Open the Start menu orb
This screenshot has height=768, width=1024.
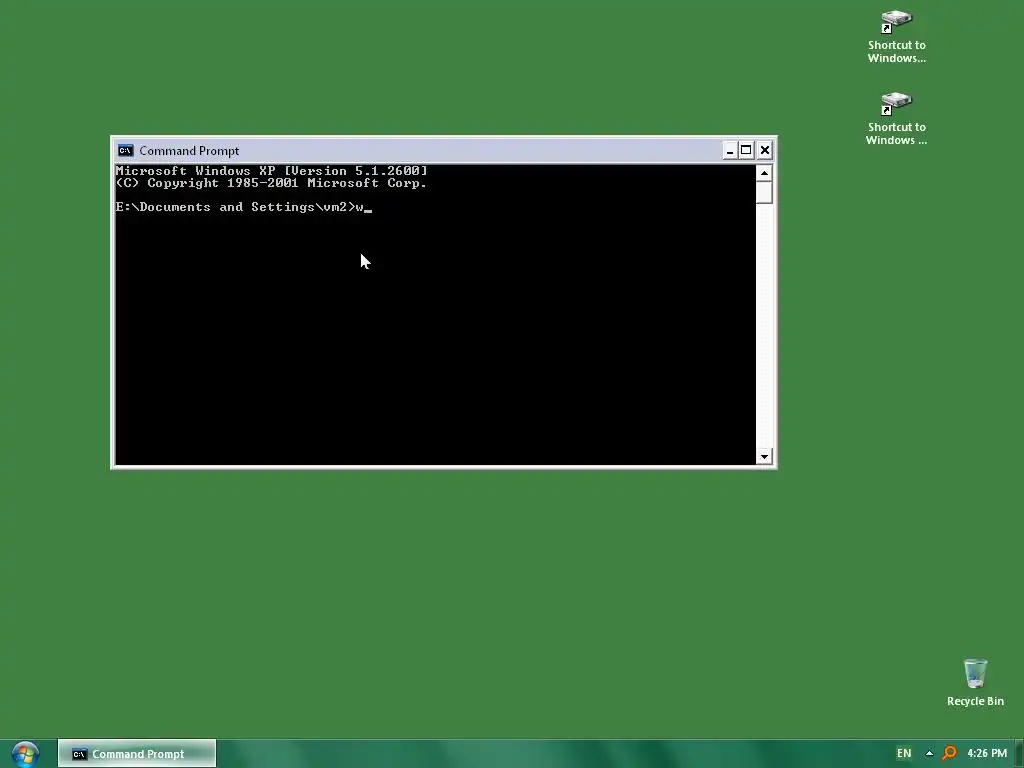coord(25,754)
